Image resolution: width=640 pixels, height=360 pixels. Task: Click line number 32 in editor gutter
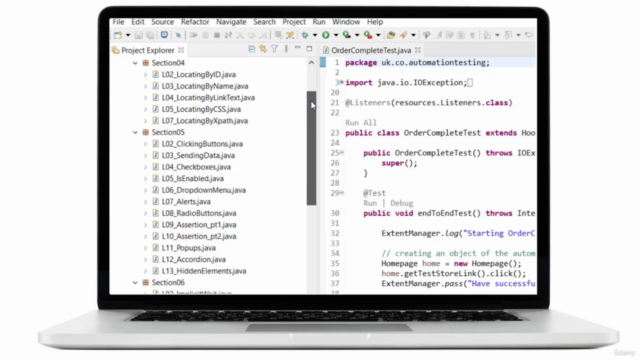pos(335,233)
